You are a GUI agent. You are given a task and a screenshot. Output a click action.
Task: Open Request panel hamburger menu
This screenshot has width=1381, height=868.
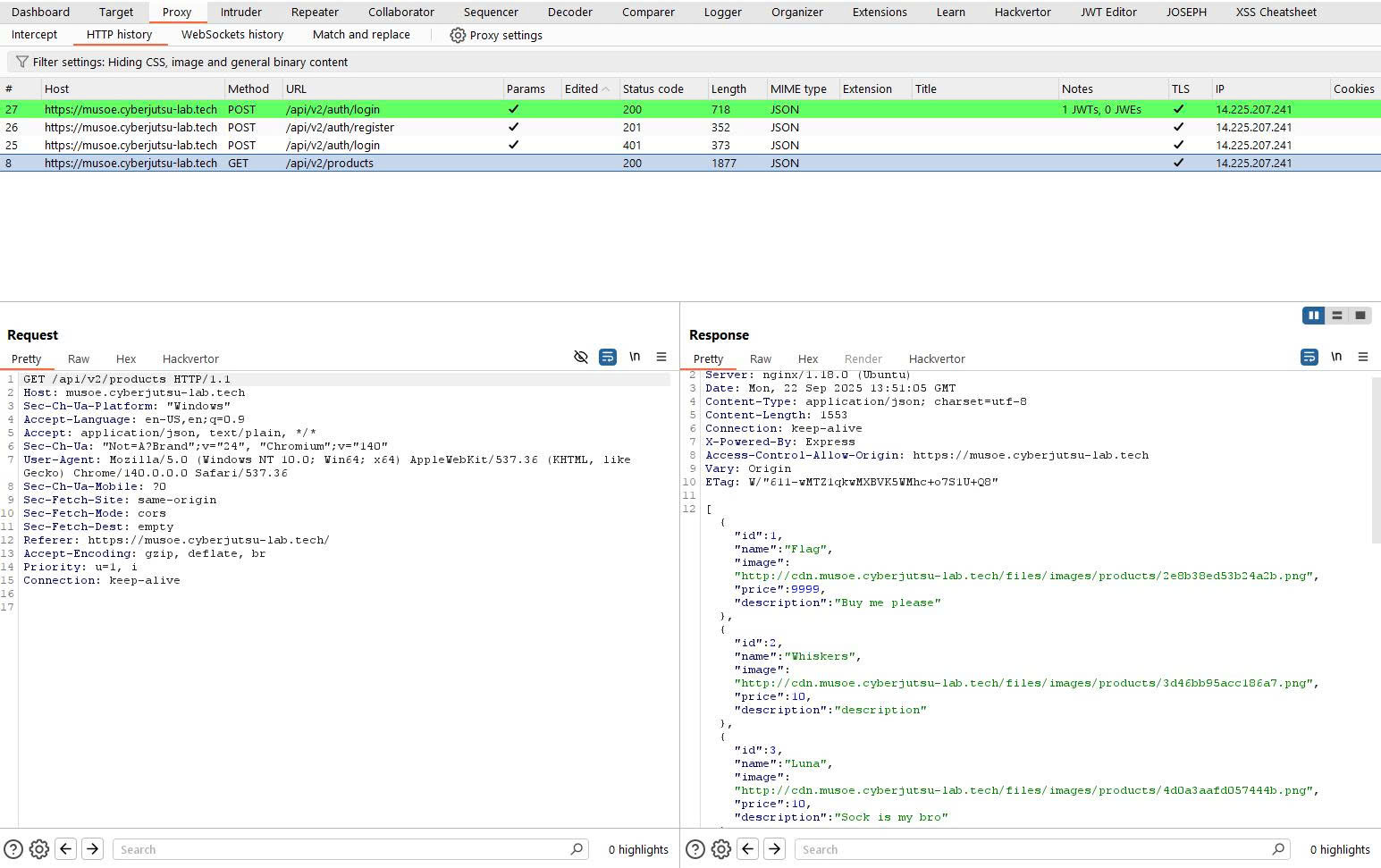tap(661, 357)
